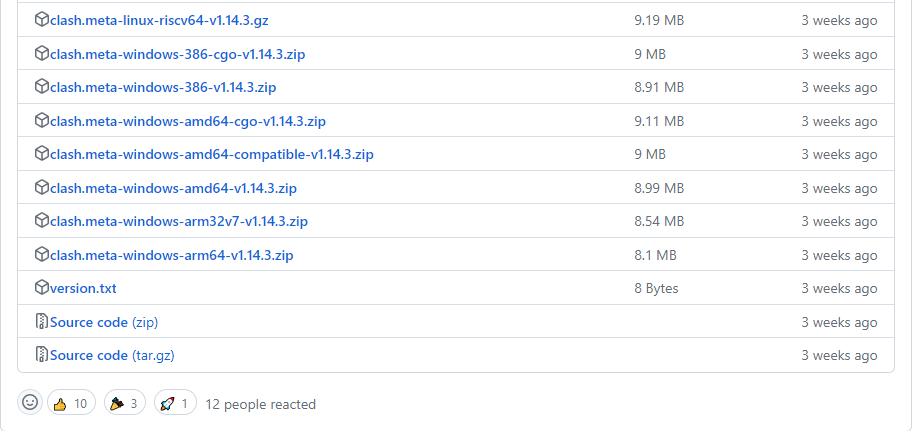The image size is (913, 431).
Task: Click package icon beside windows-arm64 zip
Action: (x=42, y=254)
